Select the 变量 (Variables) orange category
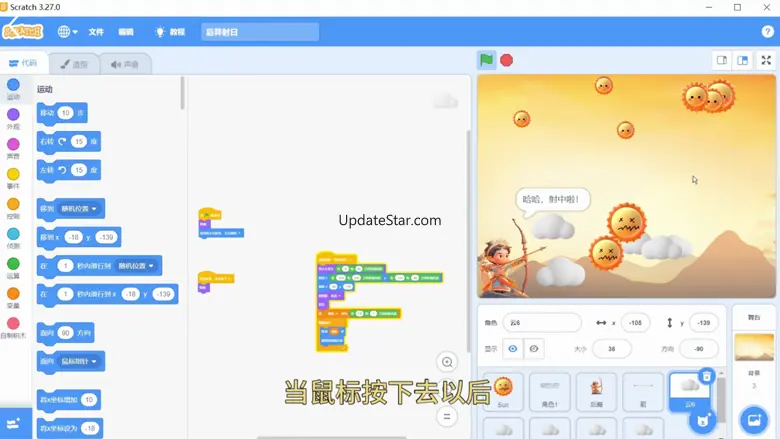The width and height of the screenshot is (780, 439). click(x=13, y=298)
